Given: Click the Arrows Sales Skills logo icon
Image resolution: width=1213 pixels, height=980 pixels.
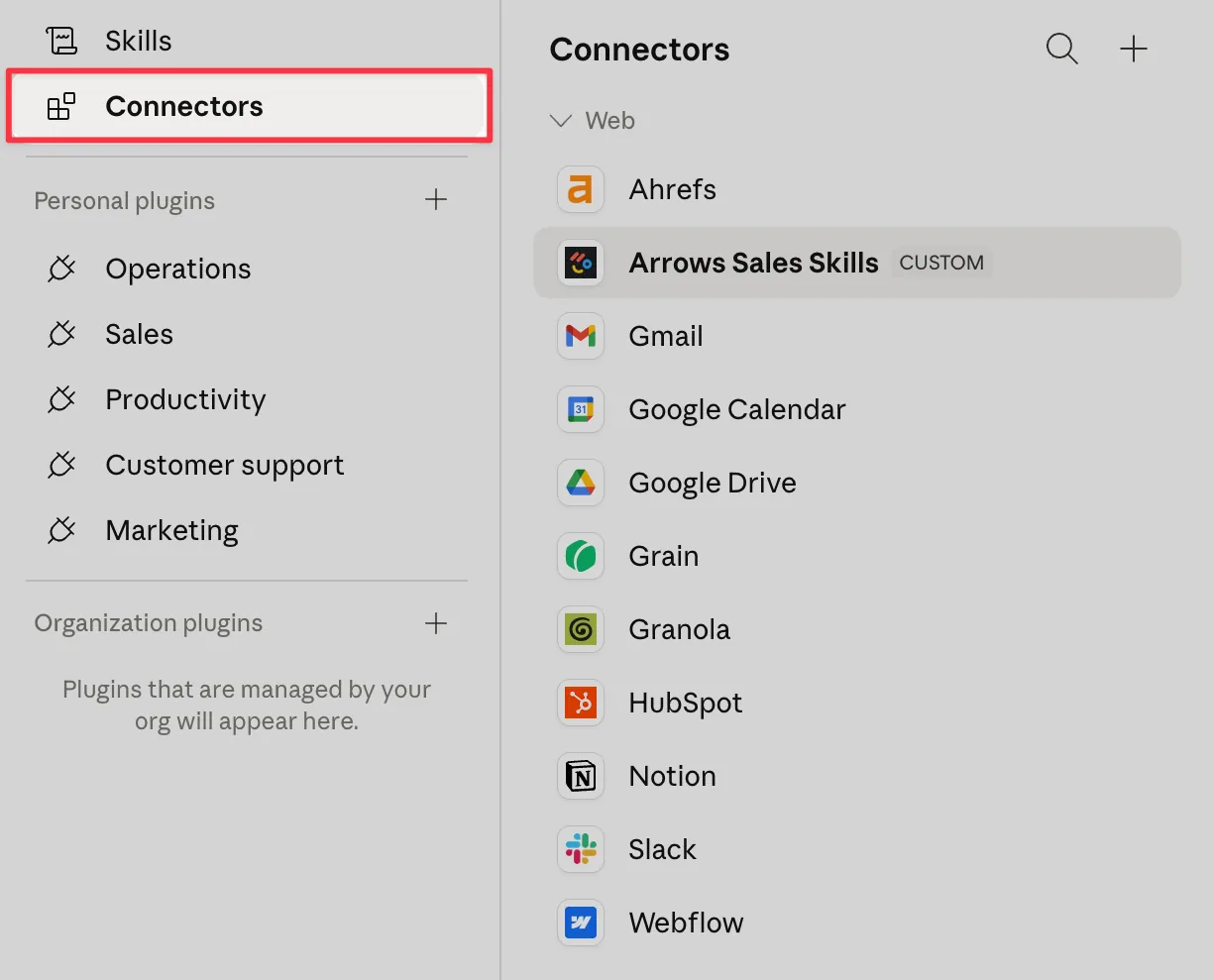Looking at the screenshot, I should 581,263.
